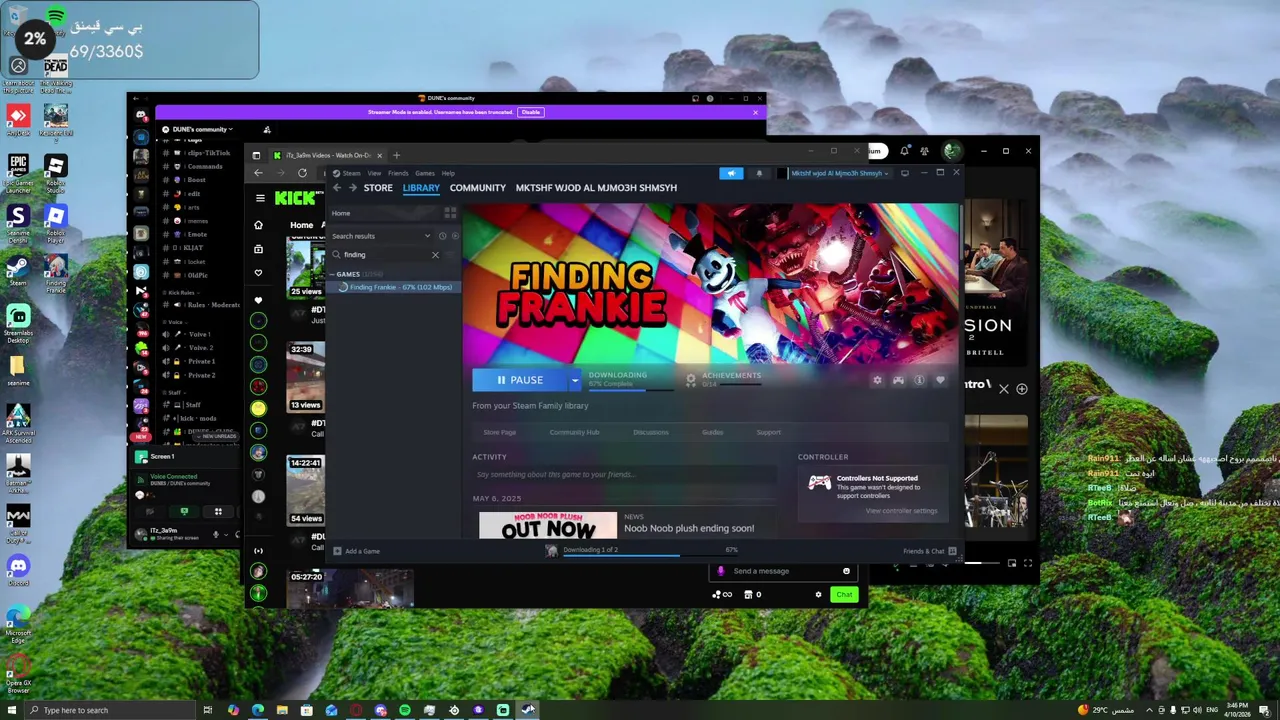Open the MKTSHF WJOD AL MJMO3H SHMSYH profile tab
The width and height of the screenshot is (1280, 720).
596,188
